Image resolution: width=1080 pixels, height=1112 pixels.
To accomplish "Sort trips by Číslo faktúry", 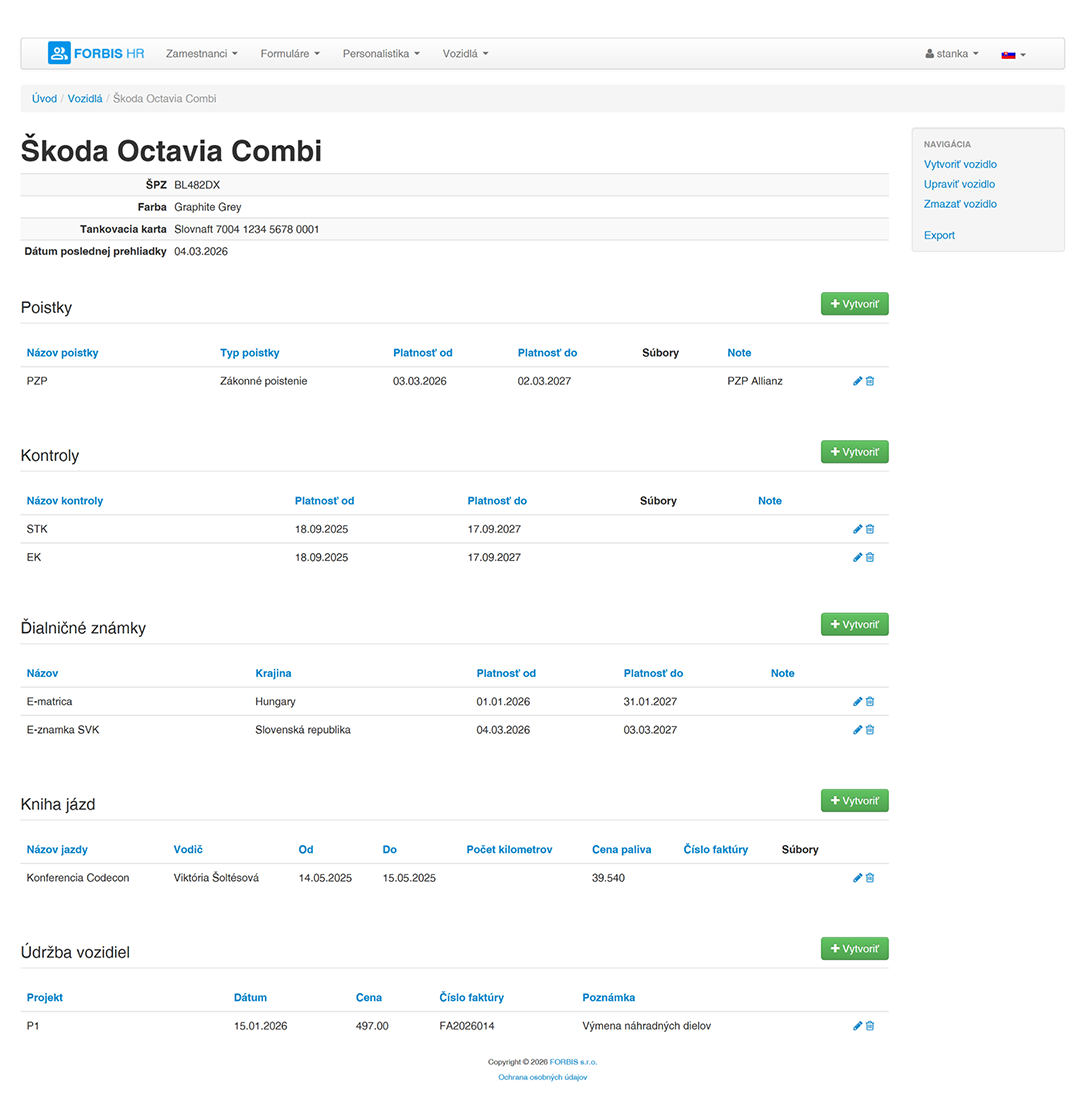I will pos(716,850).
